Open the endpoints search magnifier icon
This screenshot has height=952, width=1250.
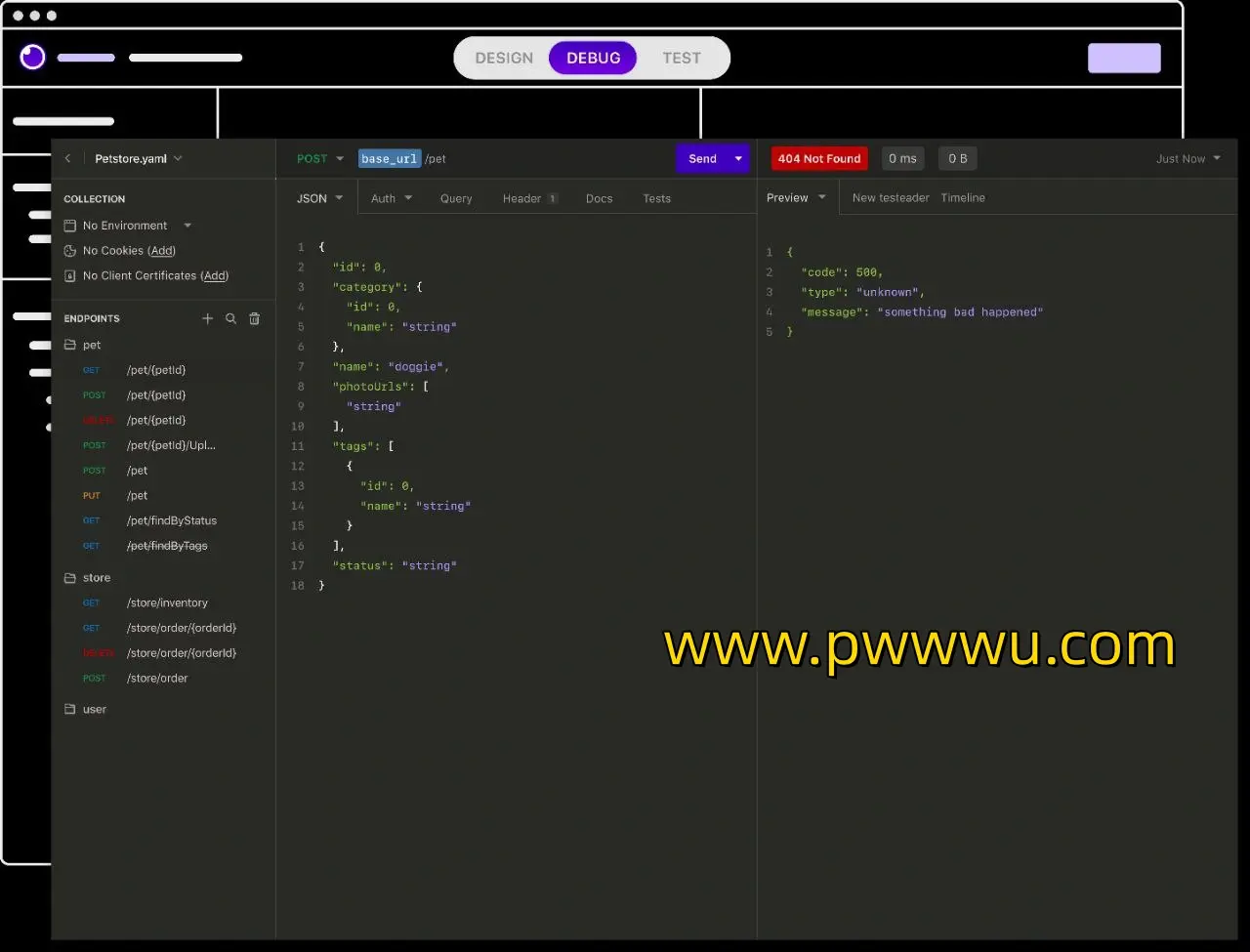[230, 318]
